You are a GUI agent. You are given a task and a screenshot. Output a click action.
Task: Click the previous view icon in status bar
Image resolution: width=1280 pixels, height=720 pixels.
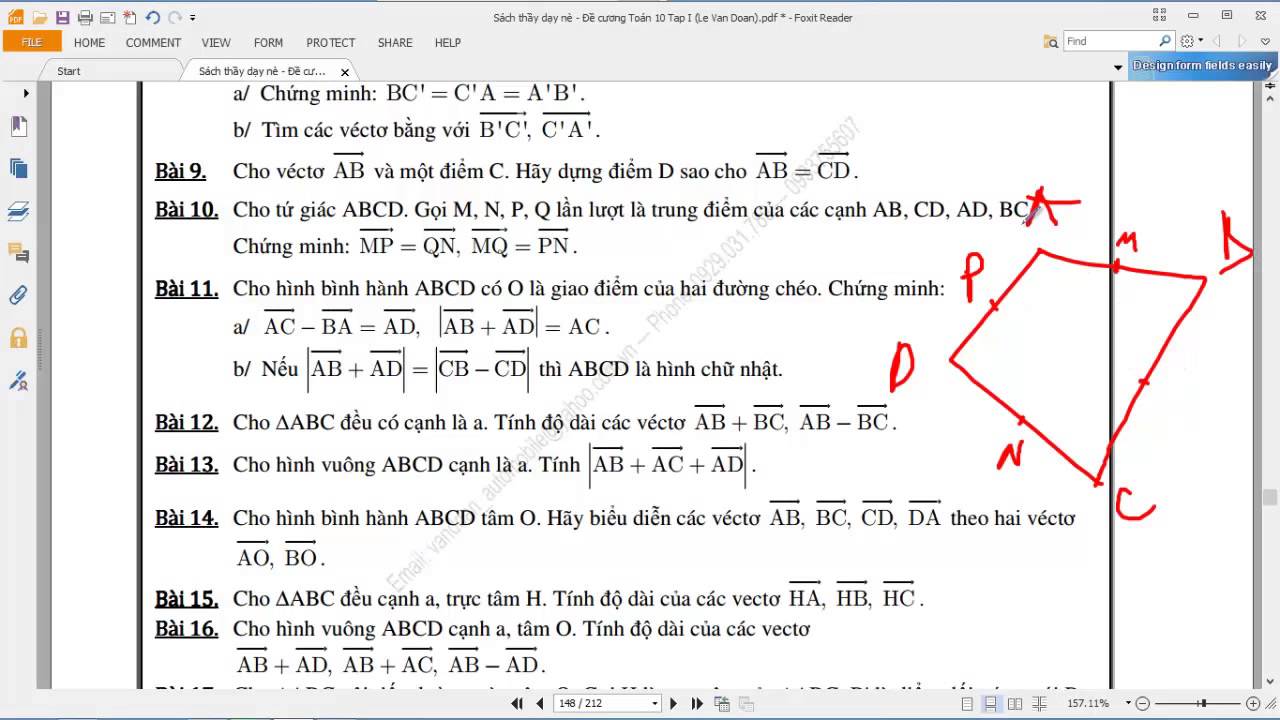pyautogui.click(x=722, y=703)
